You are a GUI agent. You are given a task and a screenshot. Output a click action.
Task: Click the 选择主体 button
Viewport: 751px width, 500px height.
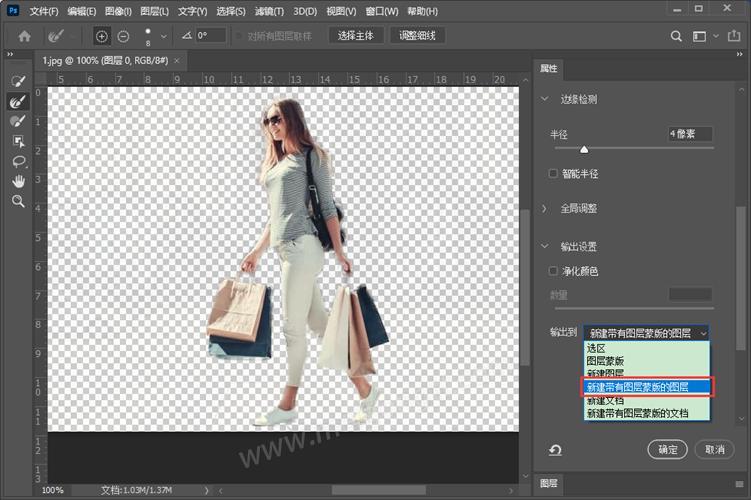(x=355, y=35)
